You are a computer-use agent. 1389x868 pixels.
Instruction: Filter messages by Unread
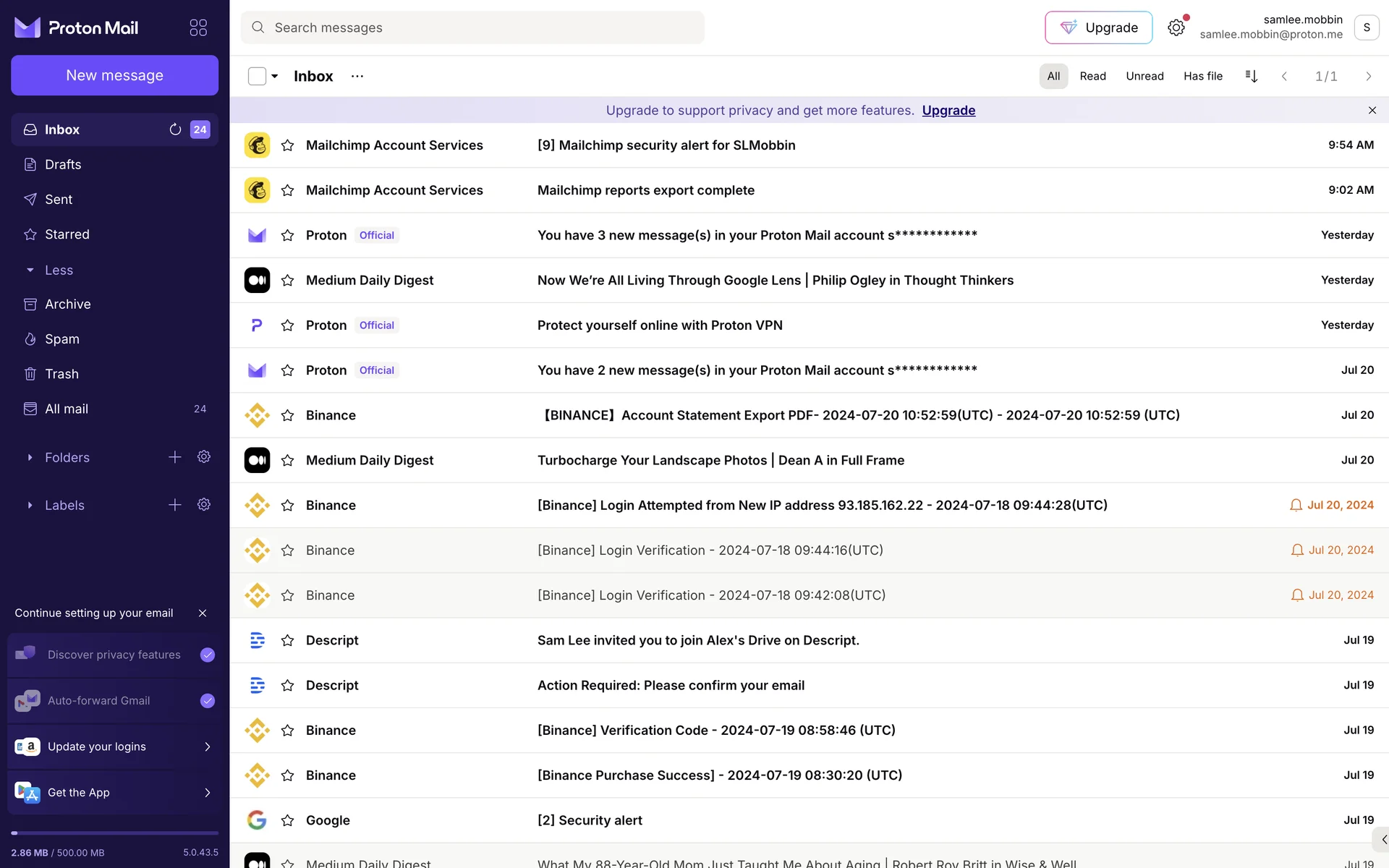(1144, 76)
